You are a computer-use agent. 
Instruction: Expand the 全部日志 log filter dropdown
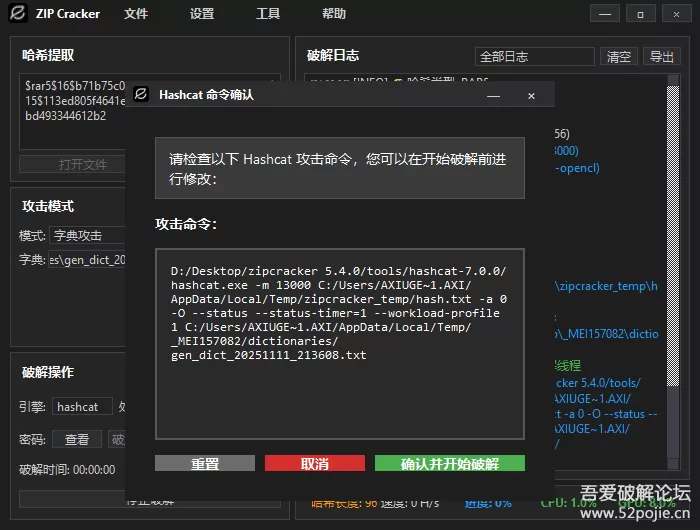[534, 57]
